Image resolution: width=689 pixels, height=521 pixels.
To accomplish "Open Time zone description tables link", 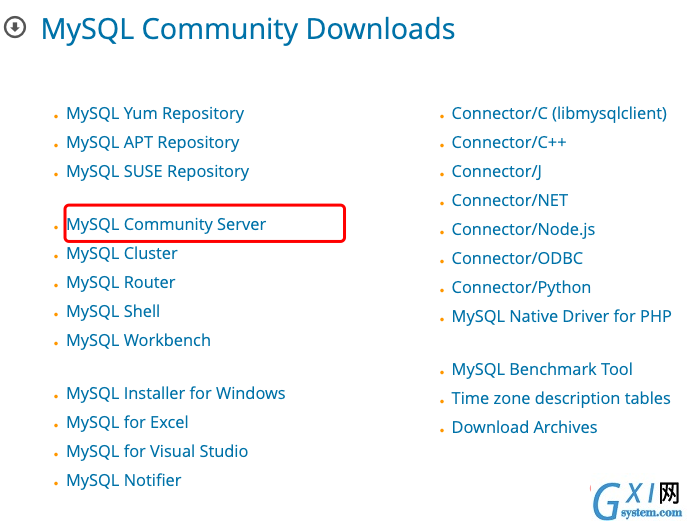I will (561, 398).
